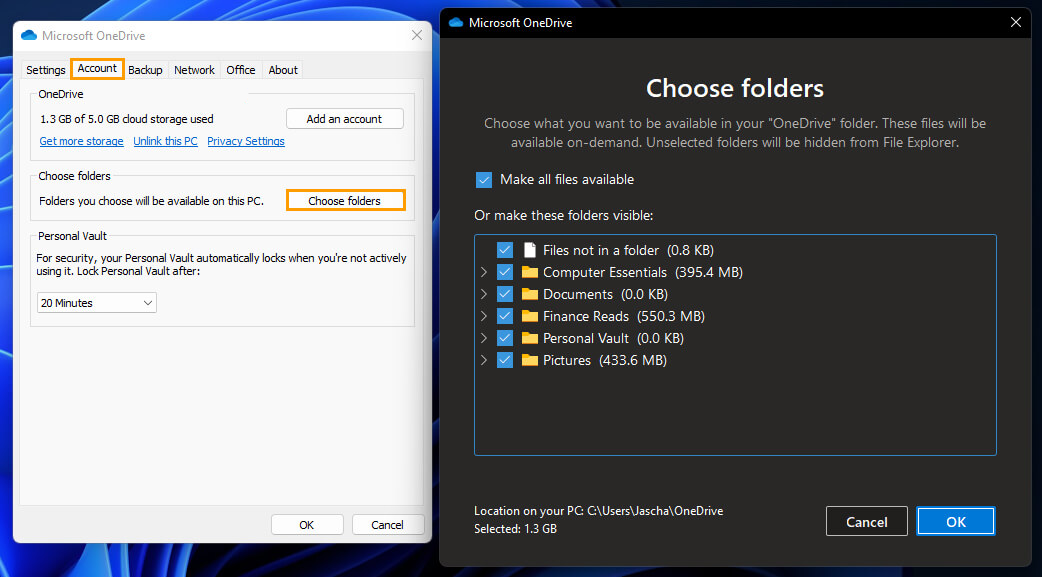The height and width of the screenshot is (577, 1042).
Task: Click OneDrive cloud icon in Choose folders title bar
Action: click(456, 23)
